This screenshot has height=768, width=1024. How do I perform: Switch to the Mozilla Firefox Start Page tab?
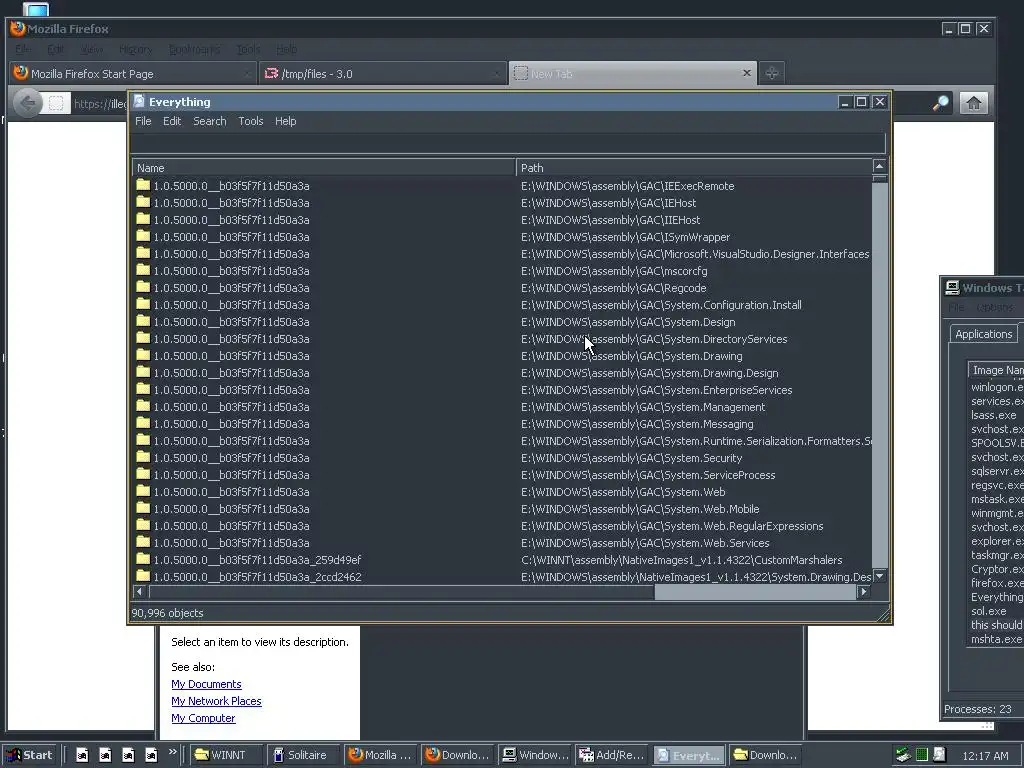(132, 73)
